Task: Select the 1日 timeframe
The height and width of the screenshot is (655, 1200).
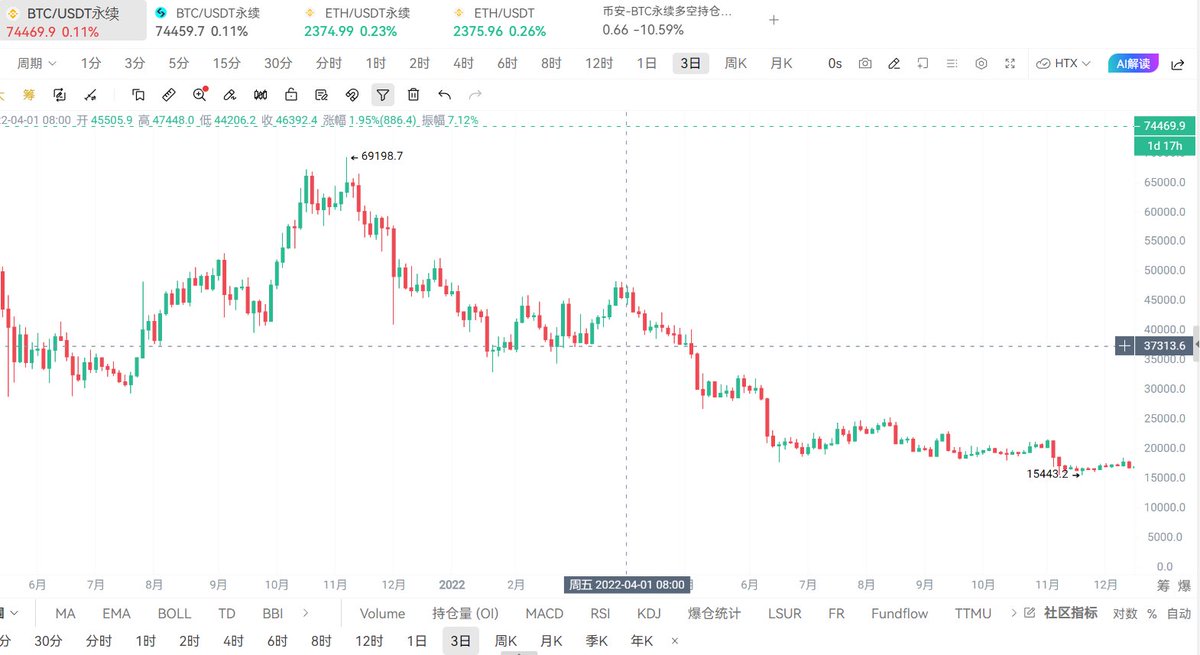Action: click(x=645, y=62)
